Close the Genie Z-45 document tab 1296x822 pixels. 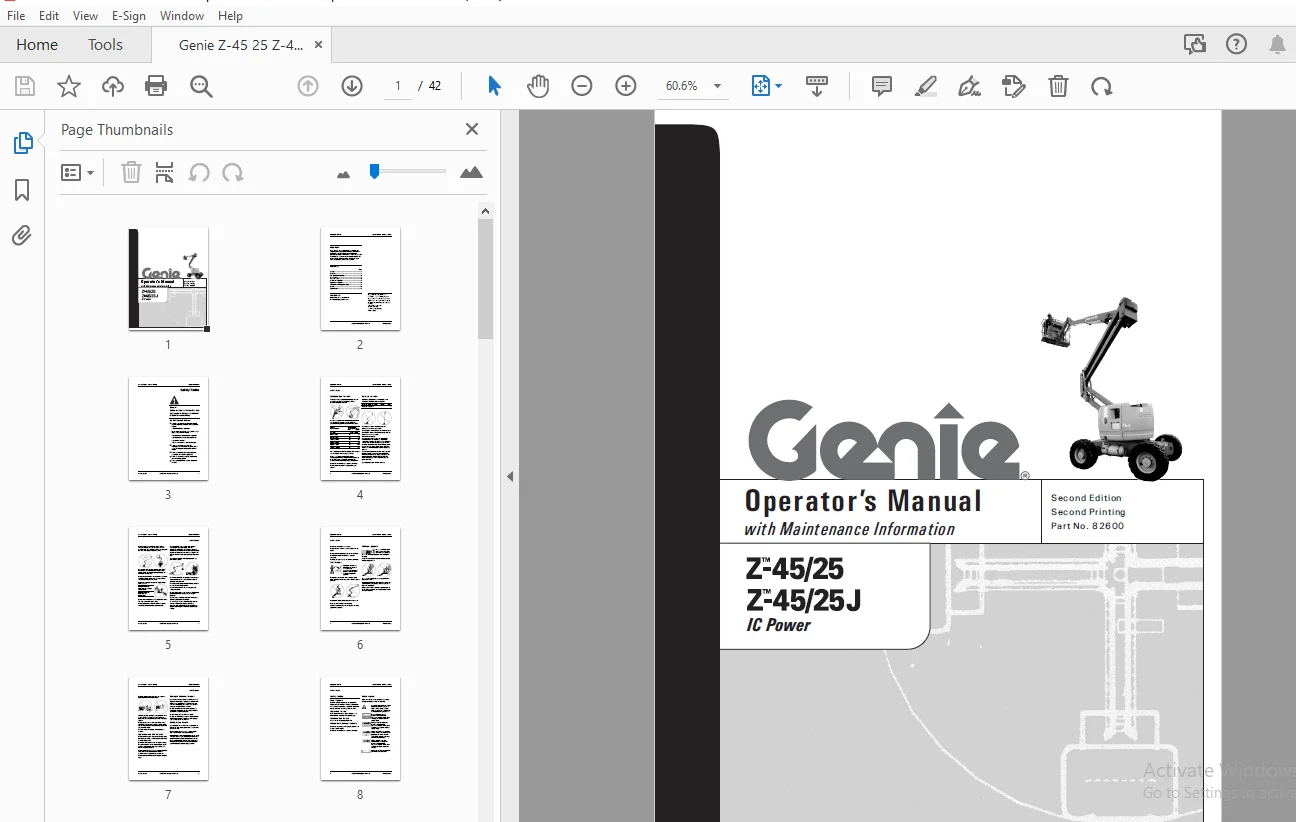(318, 44)
